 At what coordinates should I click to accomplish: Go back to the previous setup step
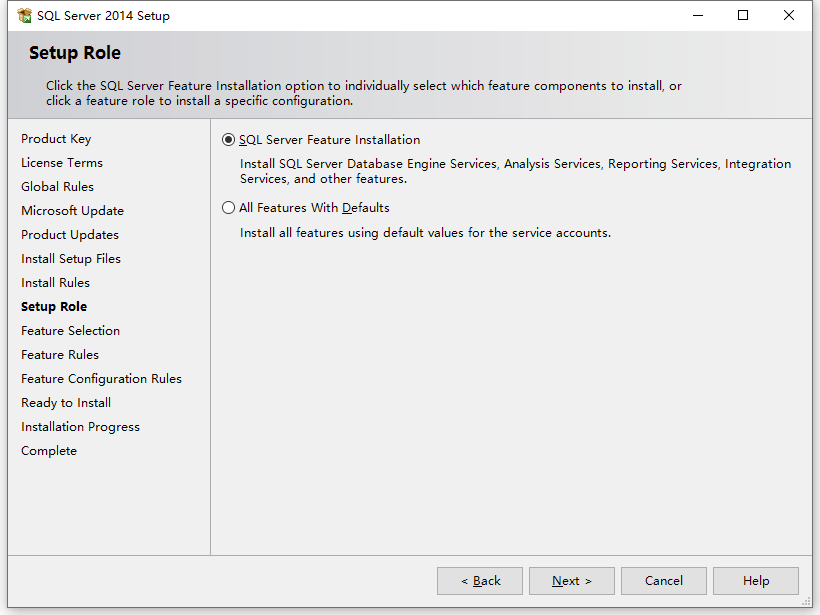(x=479, y=580)
